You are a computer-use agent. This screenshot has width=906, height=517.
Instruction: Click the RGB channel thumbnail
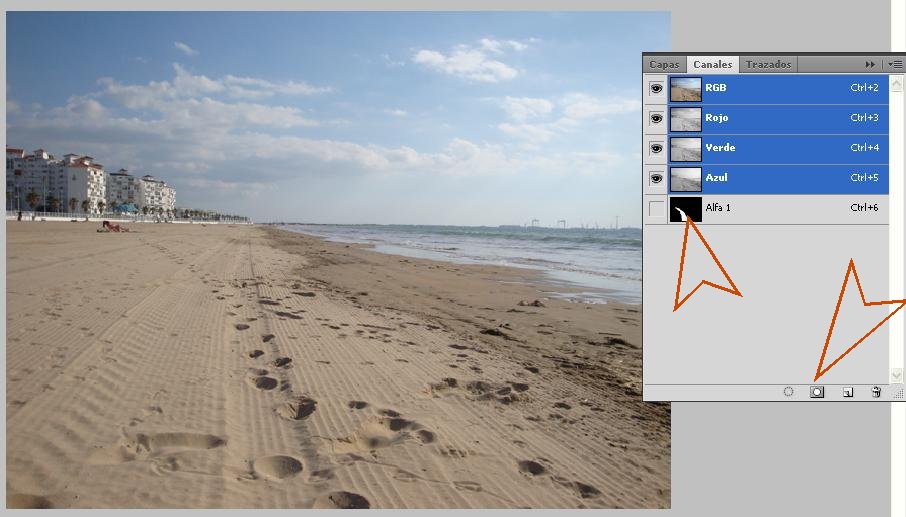click(x=686, y=88)
